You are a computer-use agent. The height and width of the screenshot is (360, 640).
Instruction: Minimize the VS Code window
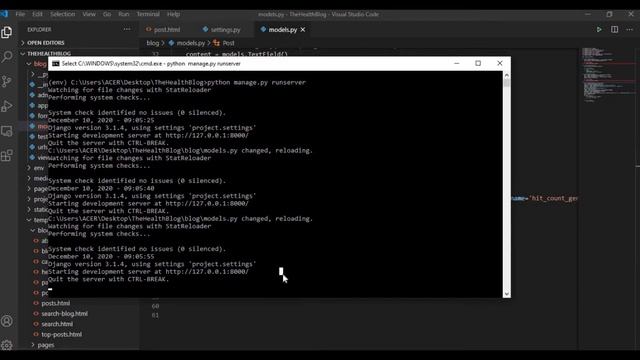[x=588, y=14]
